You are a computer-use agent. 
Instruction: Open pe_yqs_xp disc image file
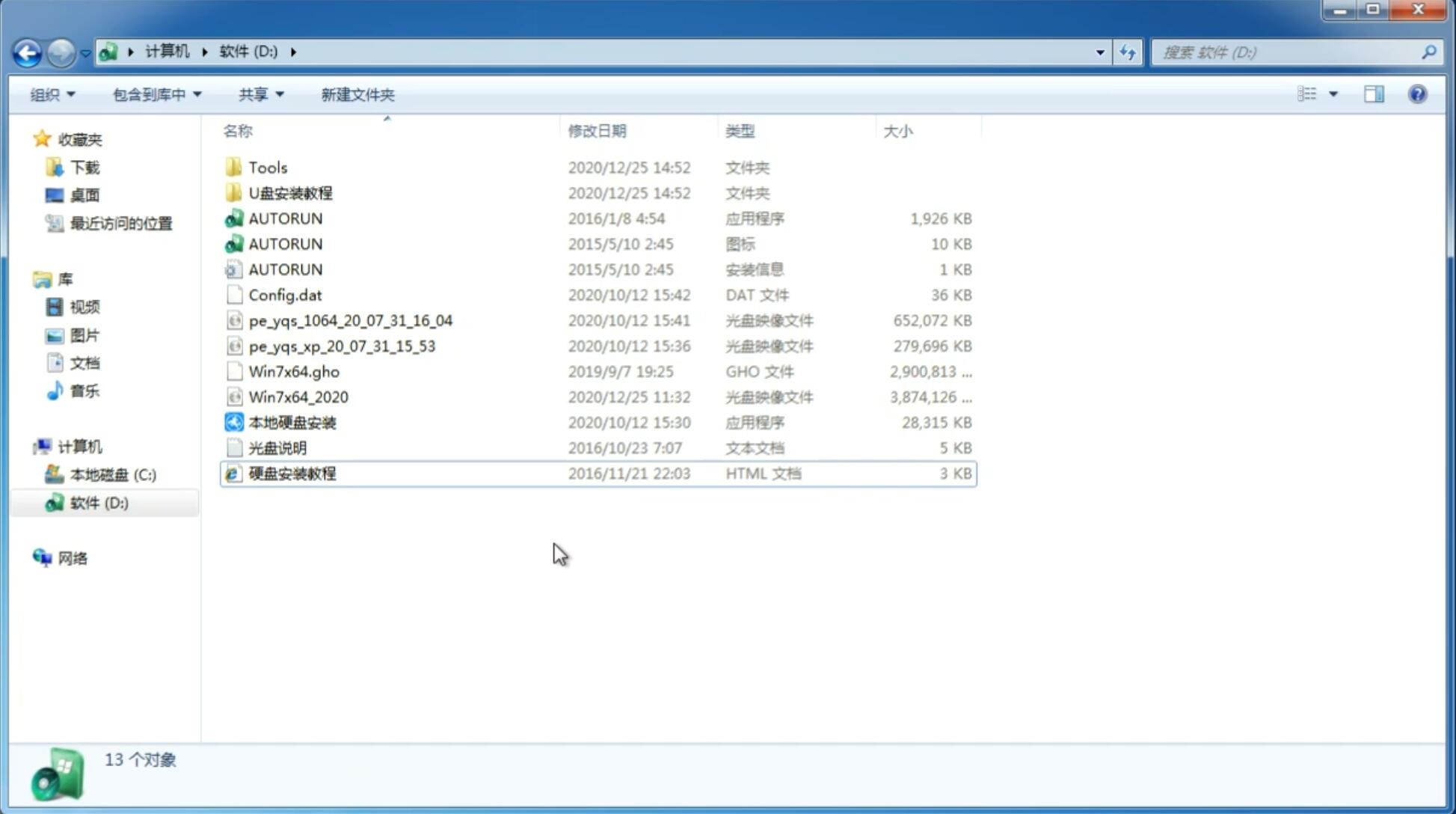coord(342,345)
